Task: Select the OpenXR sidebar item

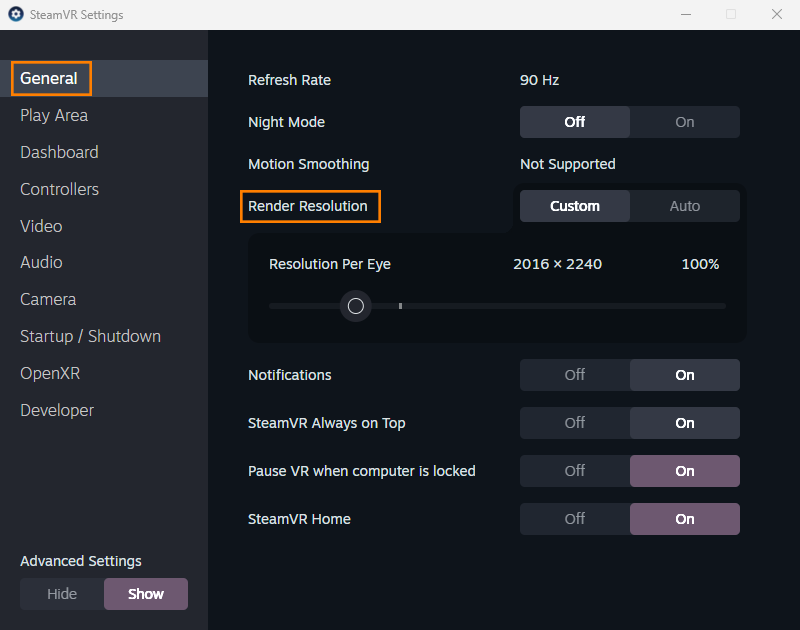Action: [x=50, y=373]
